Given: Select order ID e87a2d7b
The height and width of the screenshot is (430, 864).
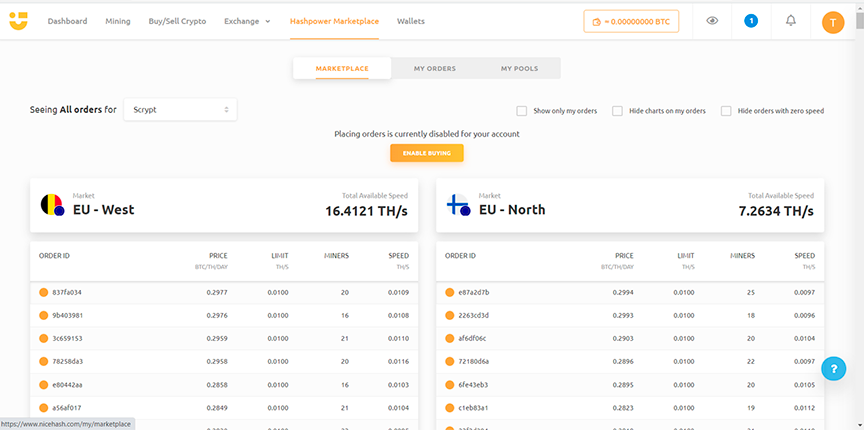Looking at the screenshot, I should point(473,292).
